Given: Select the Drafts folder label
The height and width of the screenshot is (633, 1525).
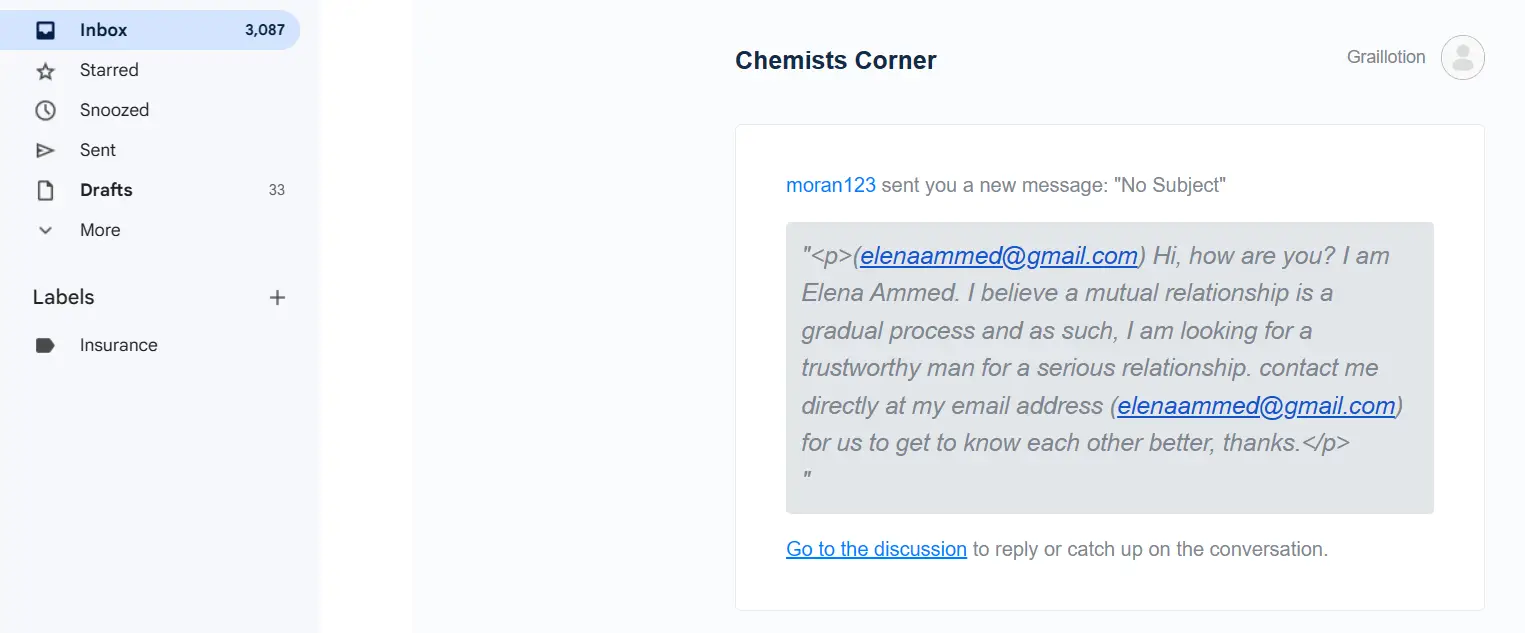Looking at the screenshot, I should pyautogui.click(x=106, y=190).
